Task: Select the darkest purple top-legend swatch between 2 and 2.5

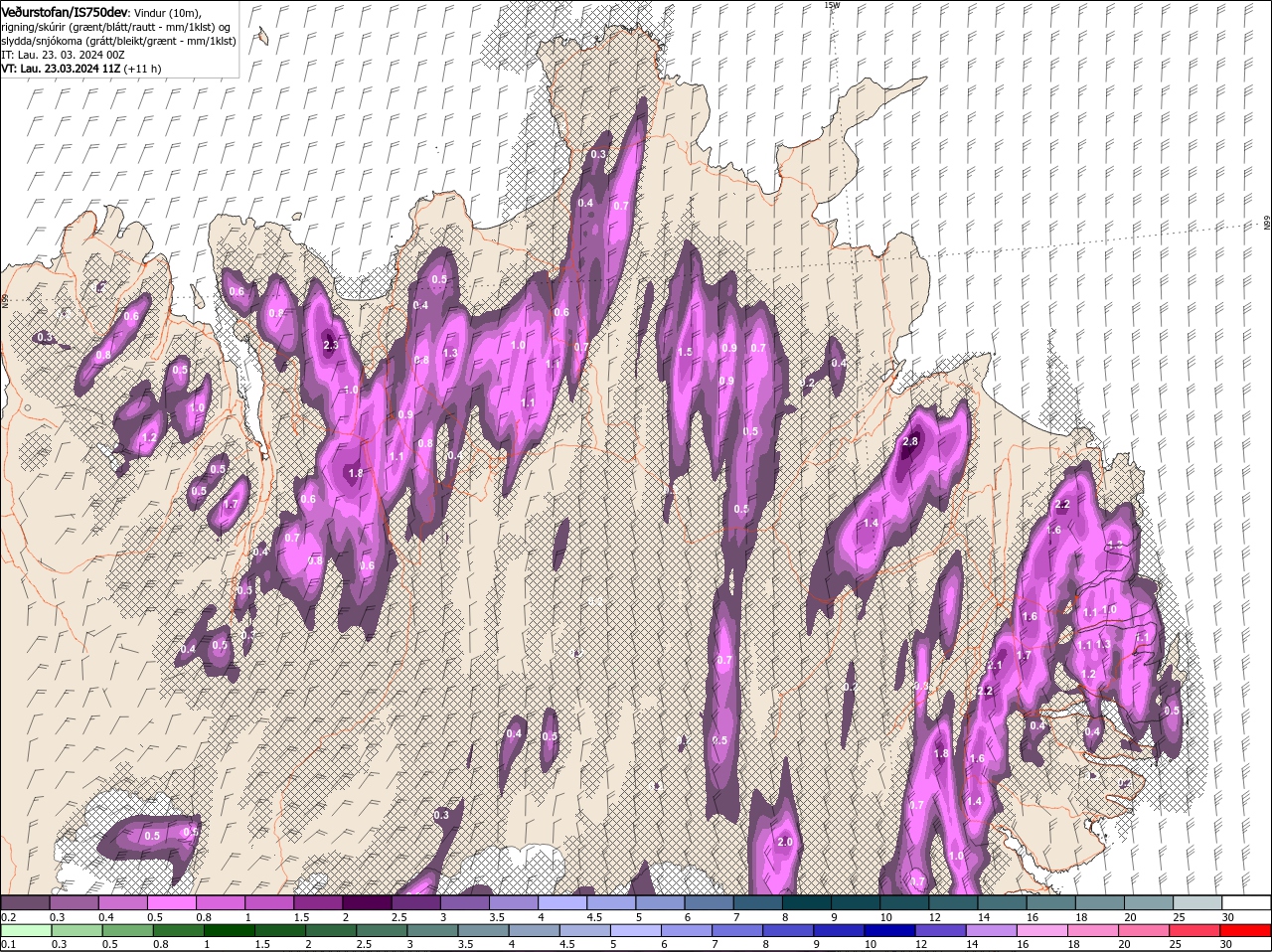Action: point(367,902)
